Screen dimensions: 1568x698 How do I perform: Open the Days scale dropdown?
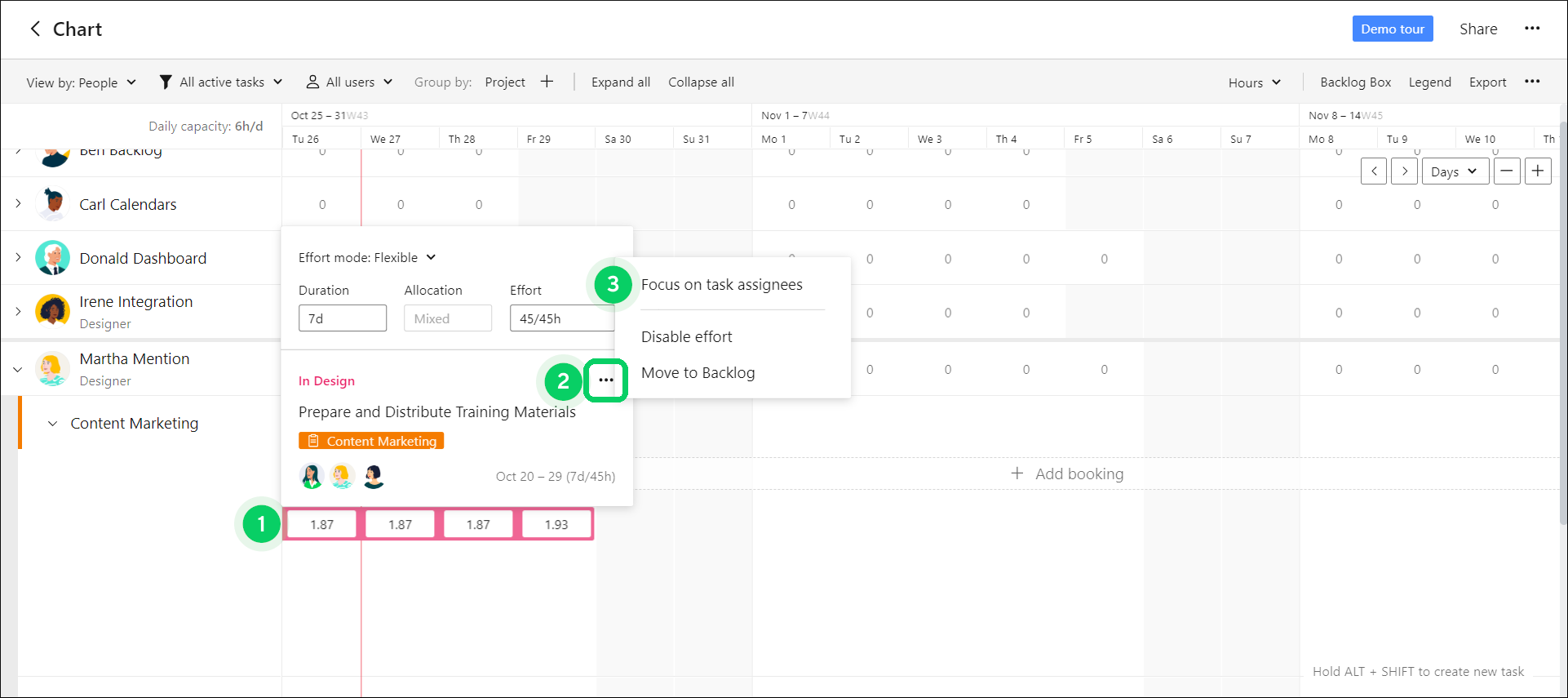(1455, 171)
